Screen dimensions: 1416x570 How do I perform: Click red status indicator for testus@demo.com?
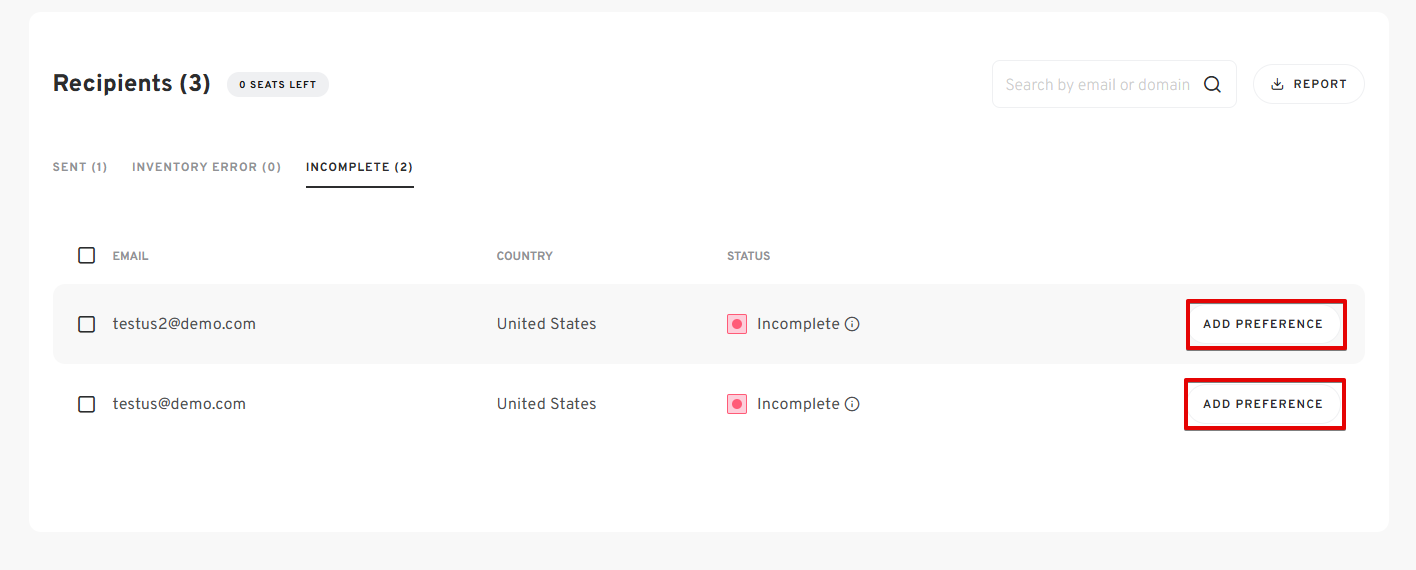737,404
